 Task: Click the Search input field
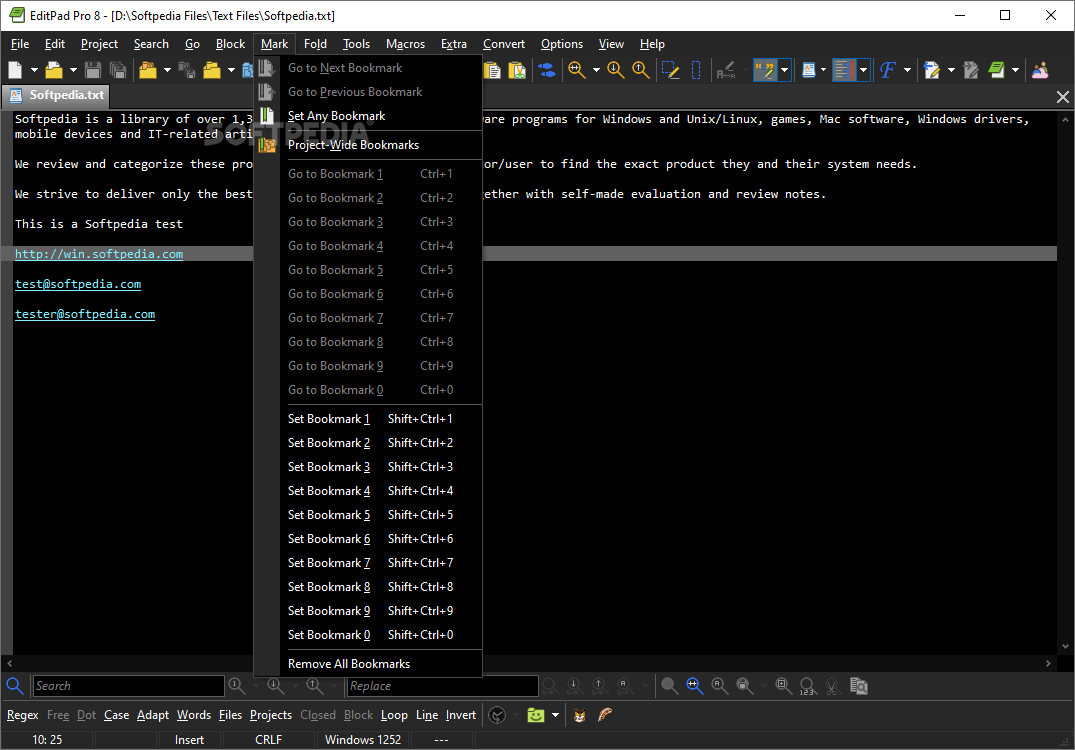(129, 686)
